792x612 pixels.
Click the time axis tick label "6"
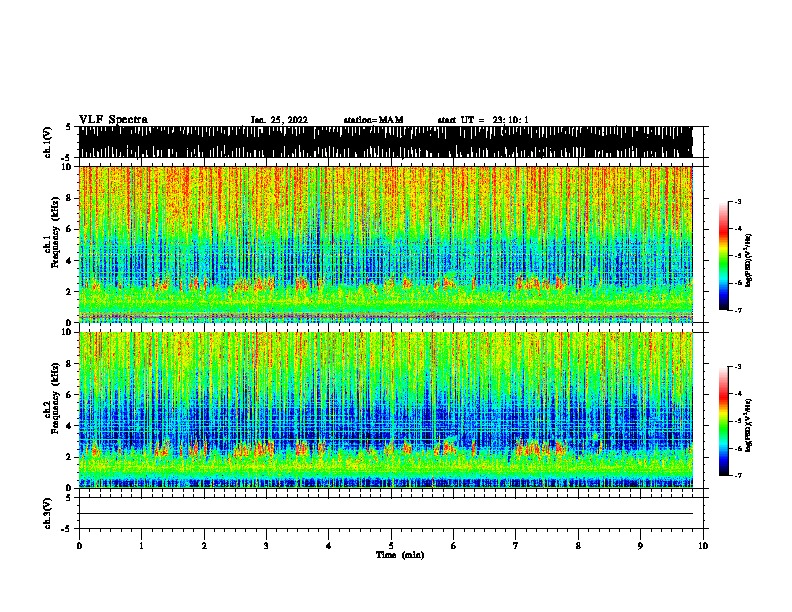(454, 546)
